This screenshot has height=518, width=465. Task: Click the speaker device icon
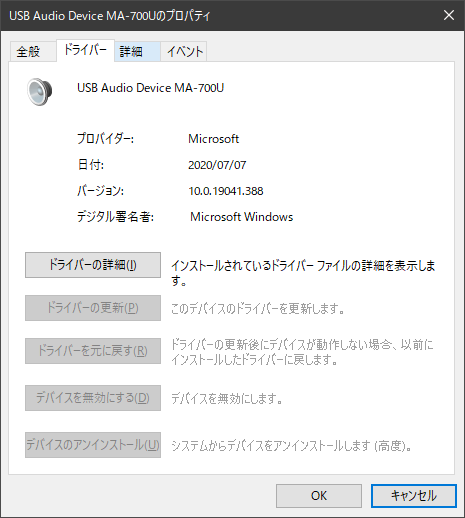[40, 92]
